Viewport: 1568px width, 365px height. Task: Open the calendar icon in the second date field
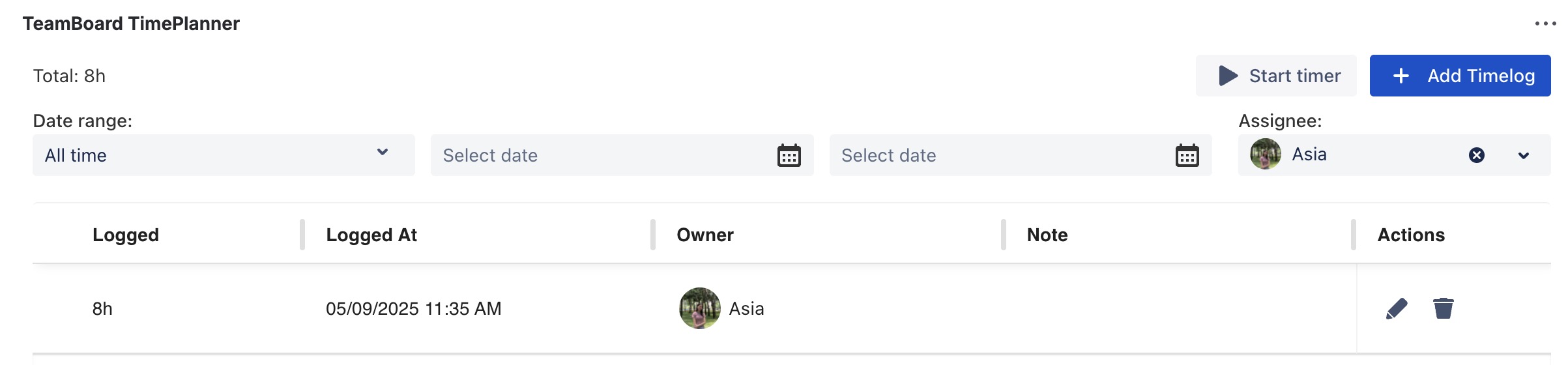pyautogui.click(x=1187, y=156)
